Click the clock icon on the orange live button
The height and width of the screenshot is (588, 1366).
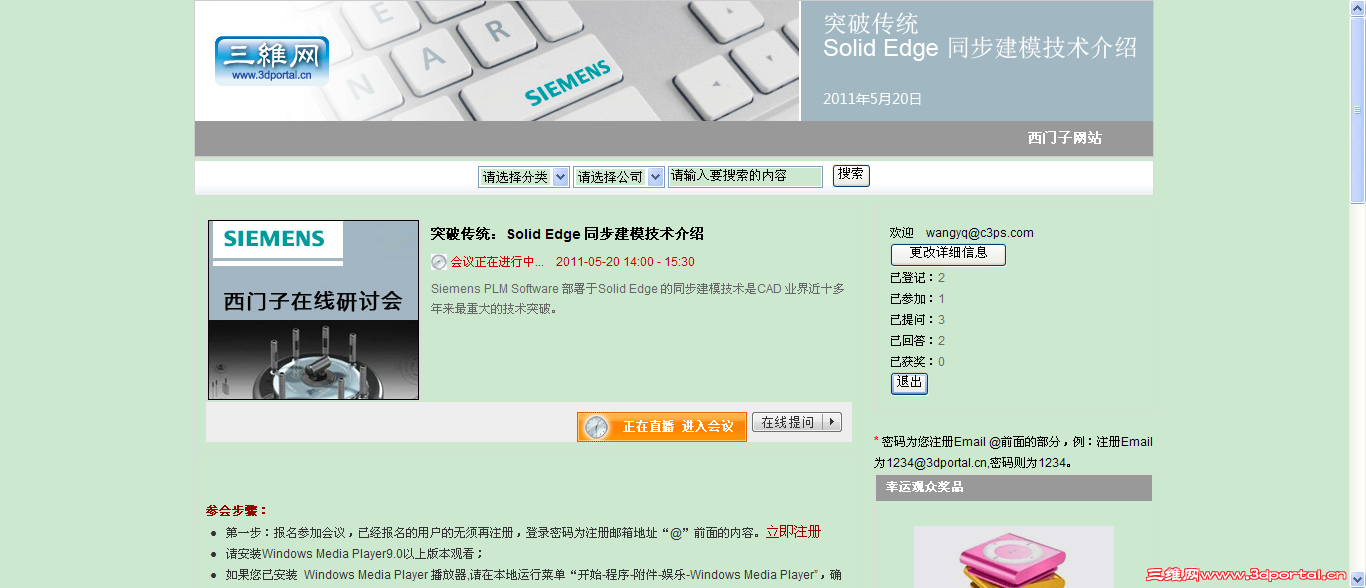596,427
